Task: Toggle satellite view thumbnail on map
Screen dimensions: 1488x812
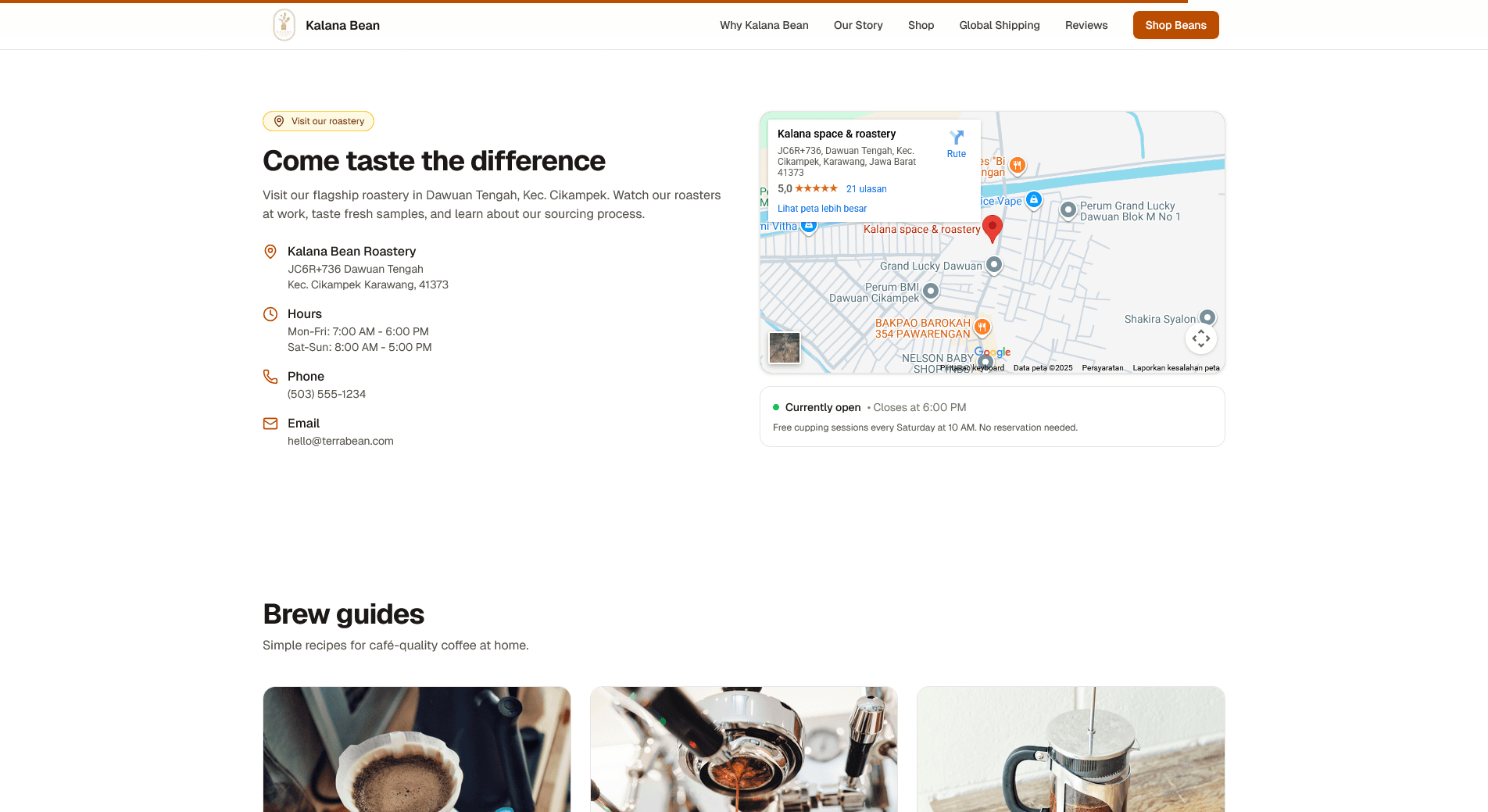Action: 784,348
